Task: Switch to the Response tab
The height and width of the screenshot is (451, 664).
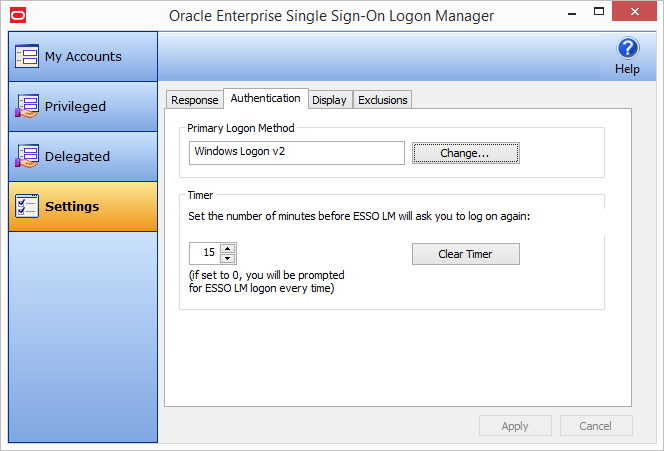Action: click(x=194, y=100)
